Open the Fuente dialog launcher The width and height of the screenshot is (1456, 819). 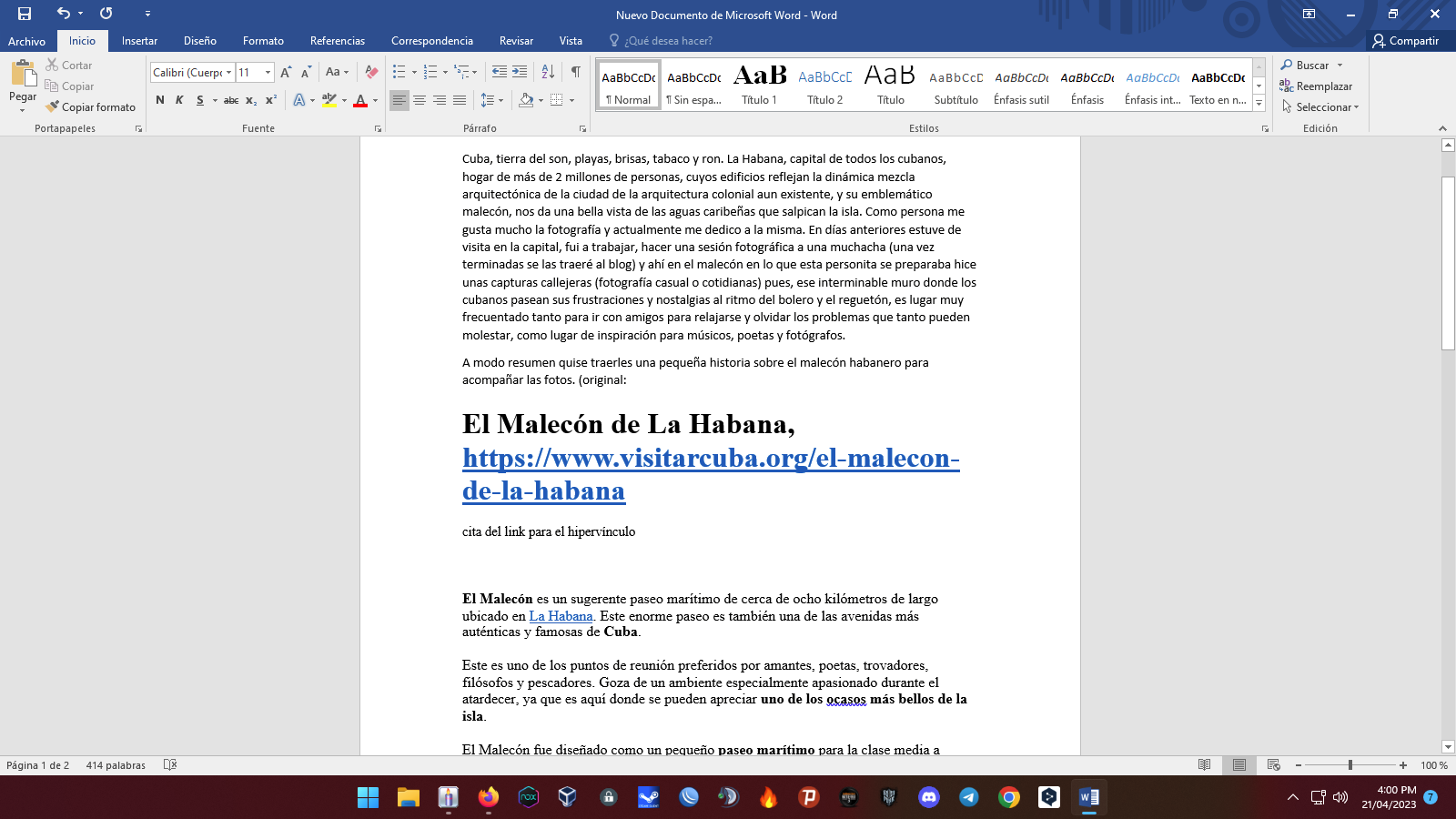[378, 129]
